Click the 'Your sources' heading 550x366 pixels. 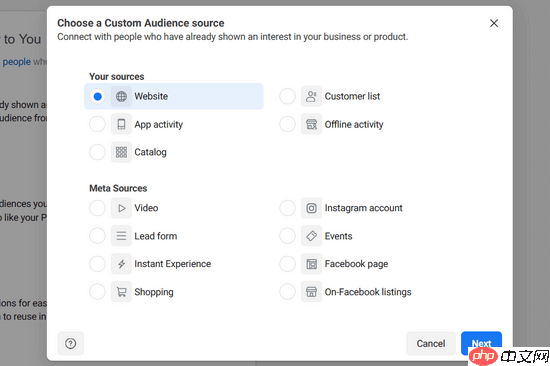point(117,76)
